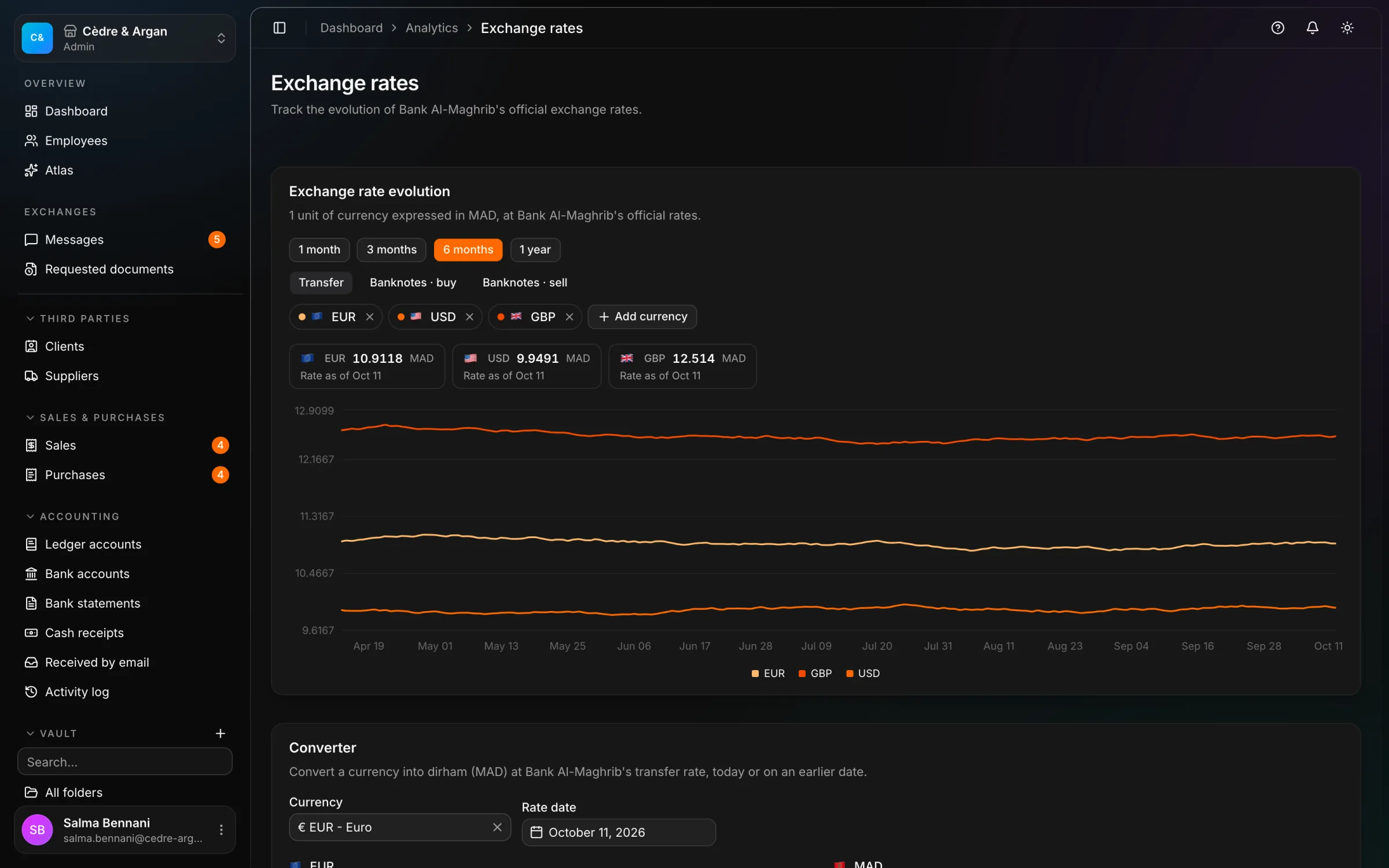
Task: Toggle the sidebar panel icon
Action: point(280,28)
